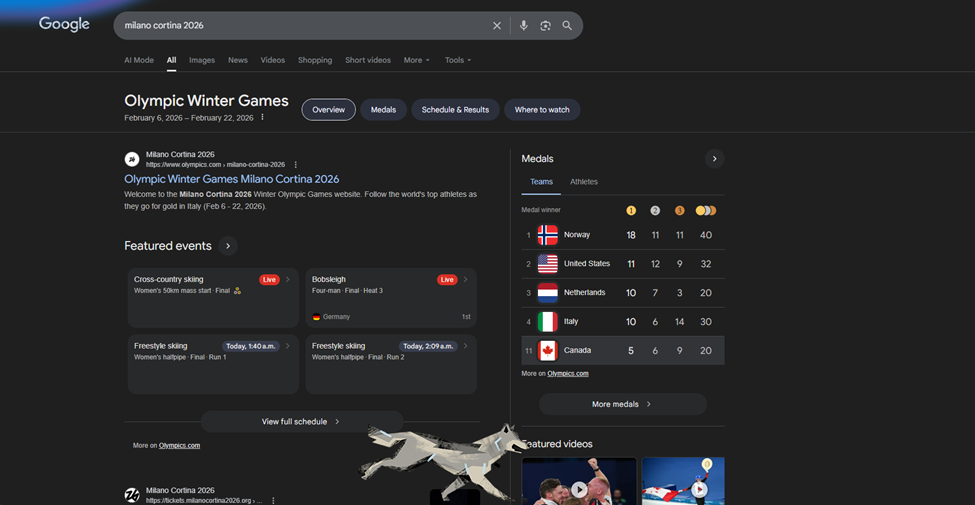Open three-dot options for olympics.com result

(296, 165)
